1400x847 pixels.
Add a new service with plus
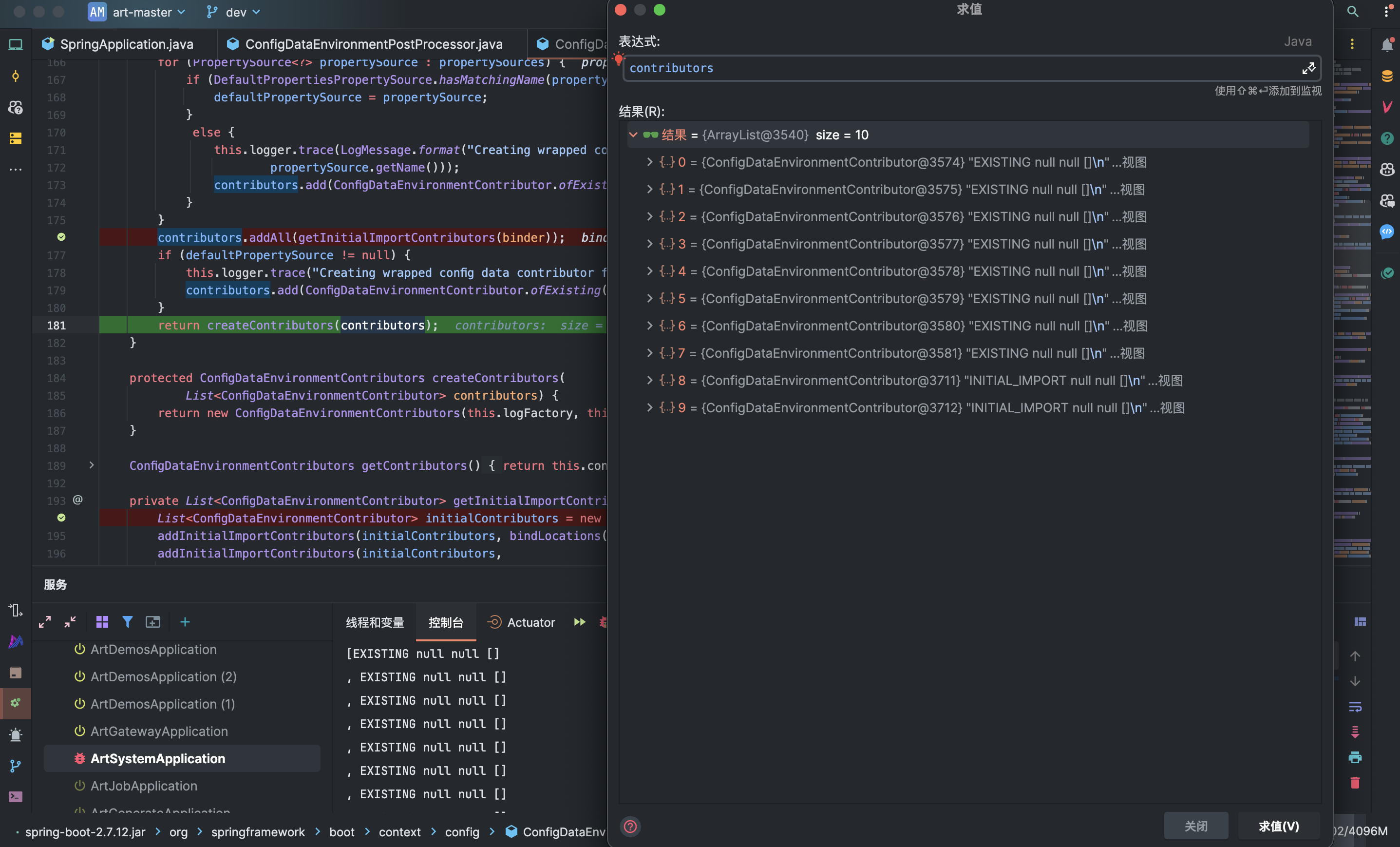tap(185, 622)
